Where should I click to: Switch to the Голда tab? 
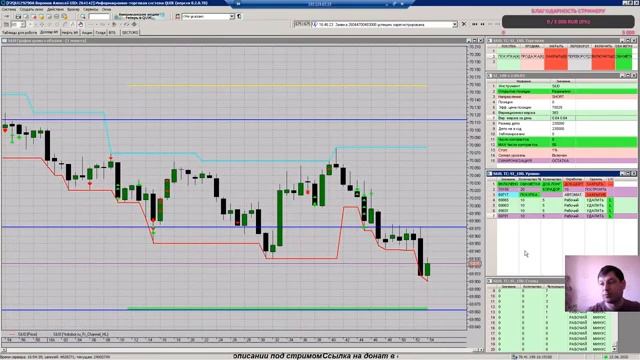(100, 32)
